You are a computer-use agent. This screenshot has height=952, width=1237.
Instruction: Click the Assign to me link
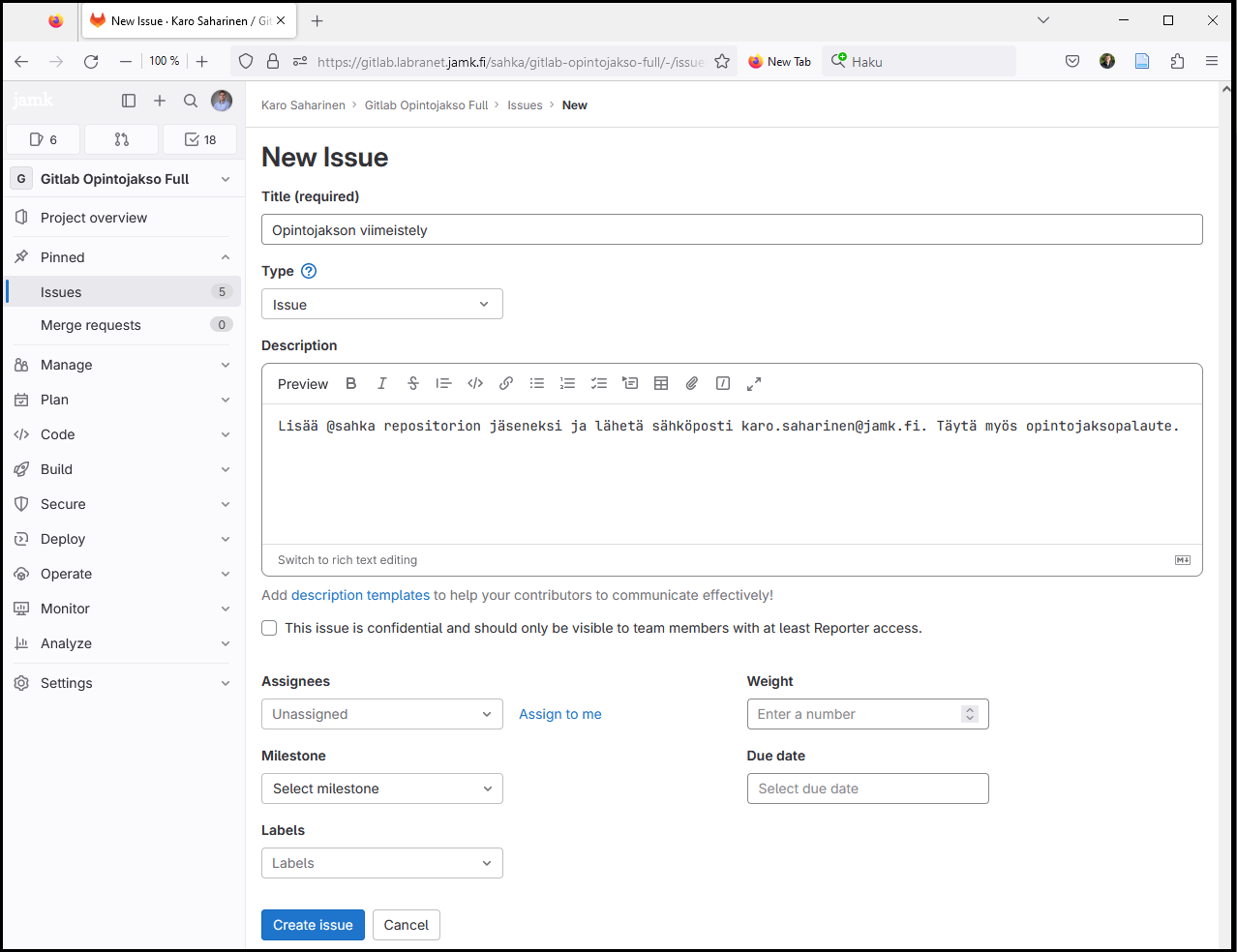(559, 714)
